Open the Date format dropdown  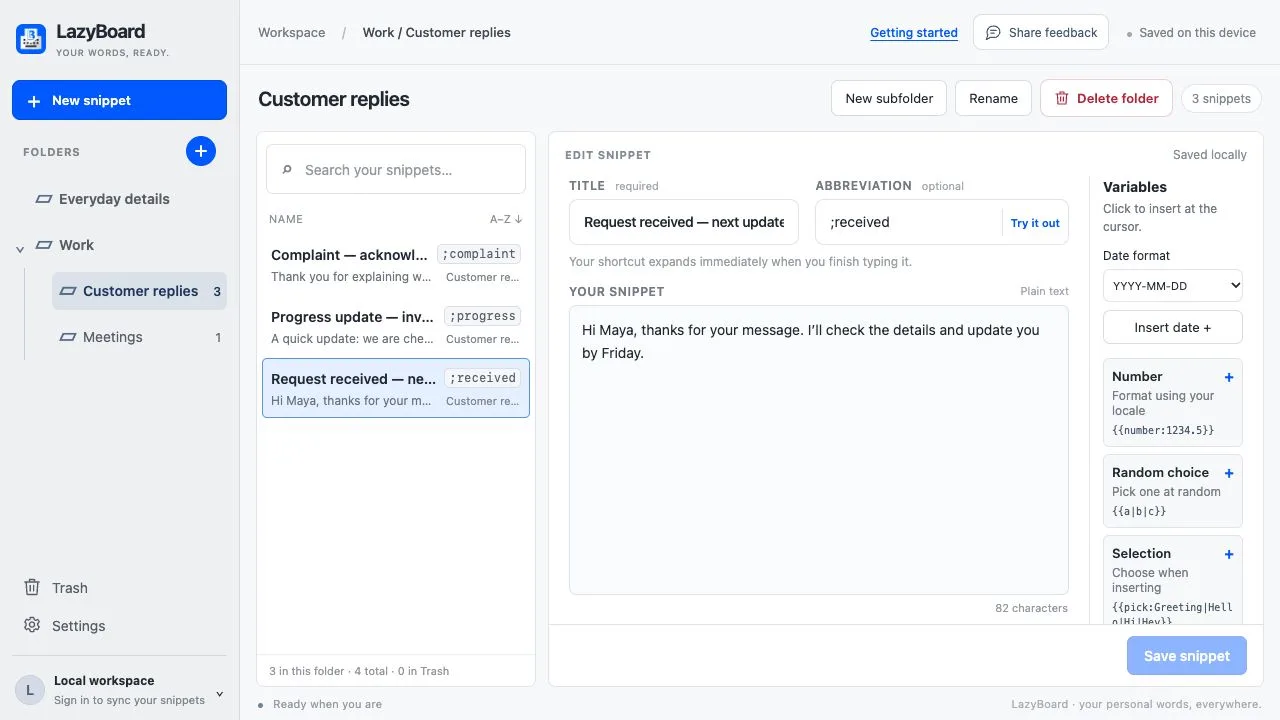pos(1173,286)
